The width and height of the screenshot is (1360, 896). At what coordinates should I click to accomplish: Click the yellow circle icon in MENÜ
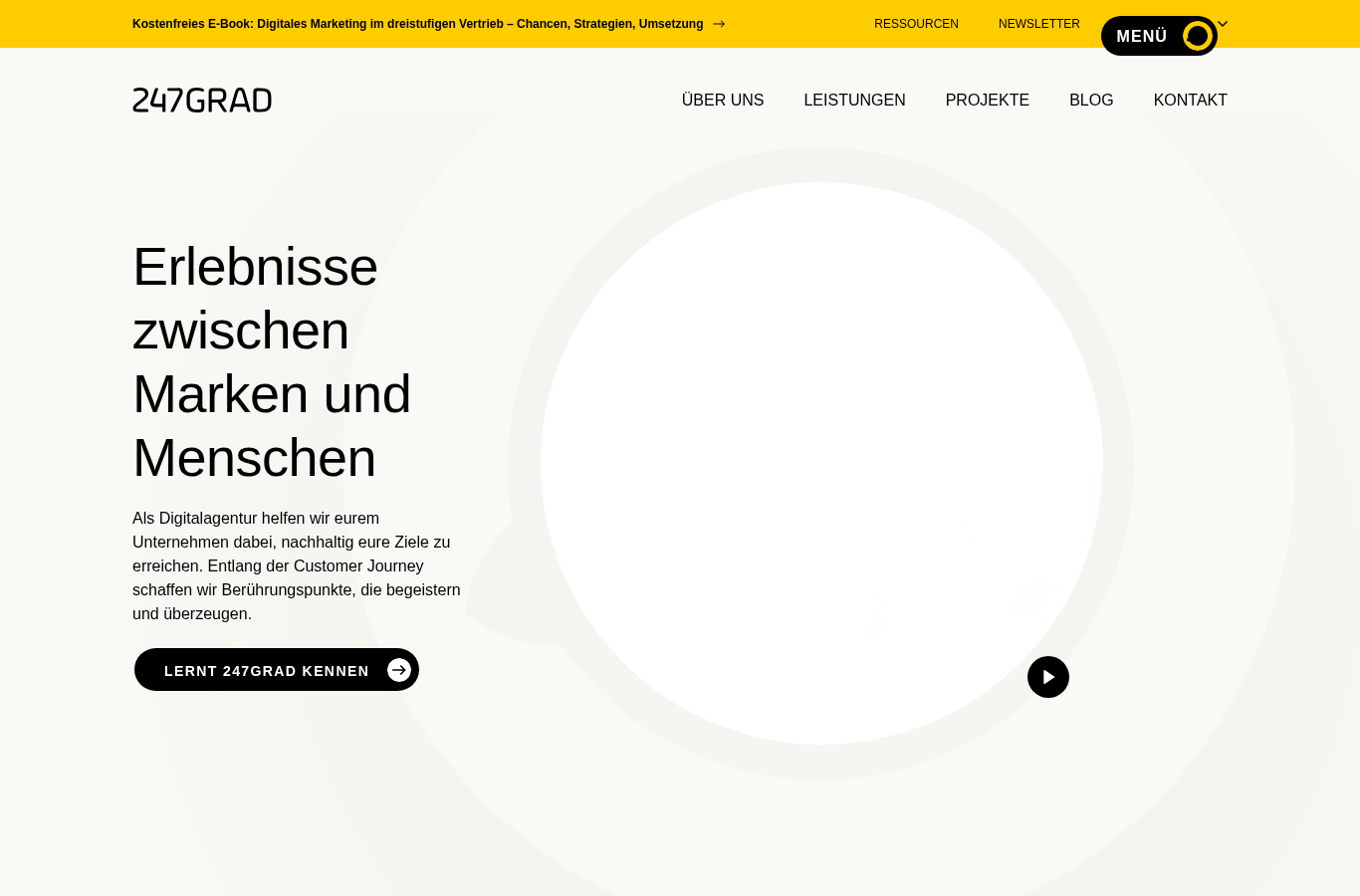pos(1198,36)
